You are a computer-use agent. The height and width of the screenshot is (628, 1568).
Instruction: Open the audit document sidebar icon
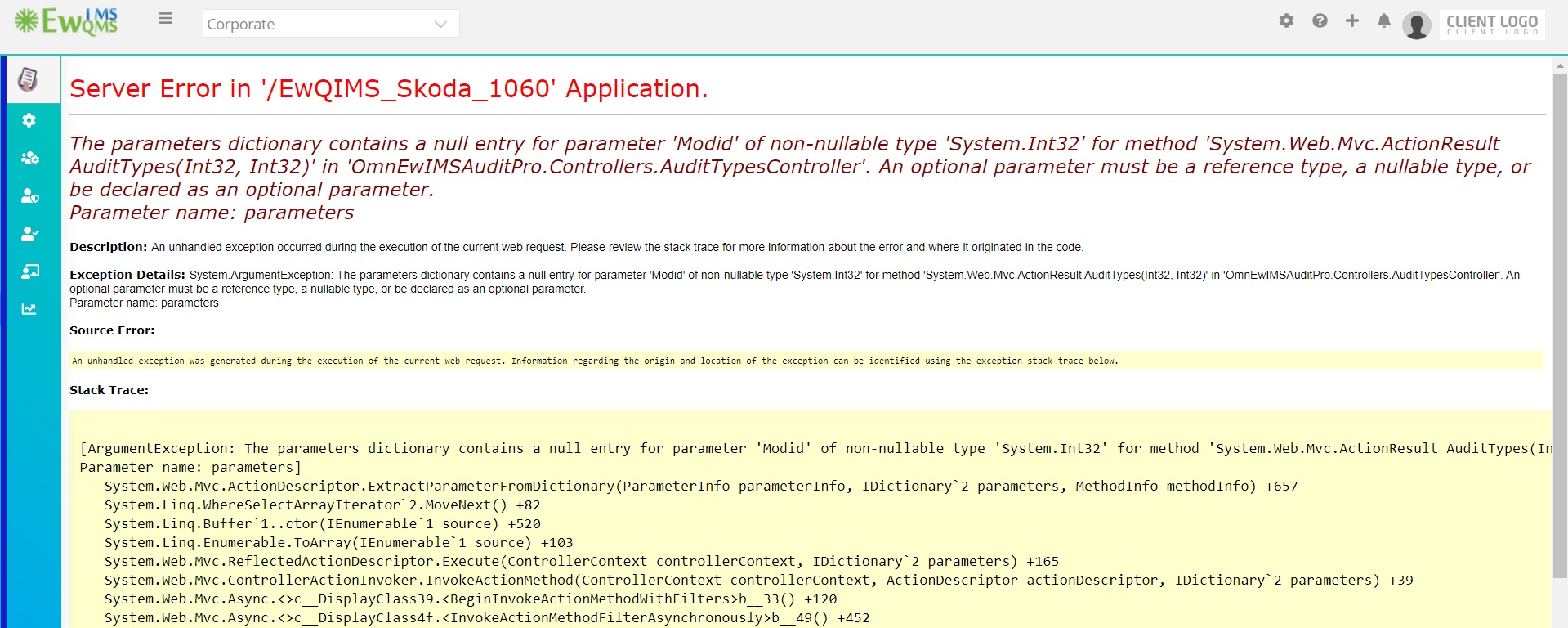coord(29,79)
